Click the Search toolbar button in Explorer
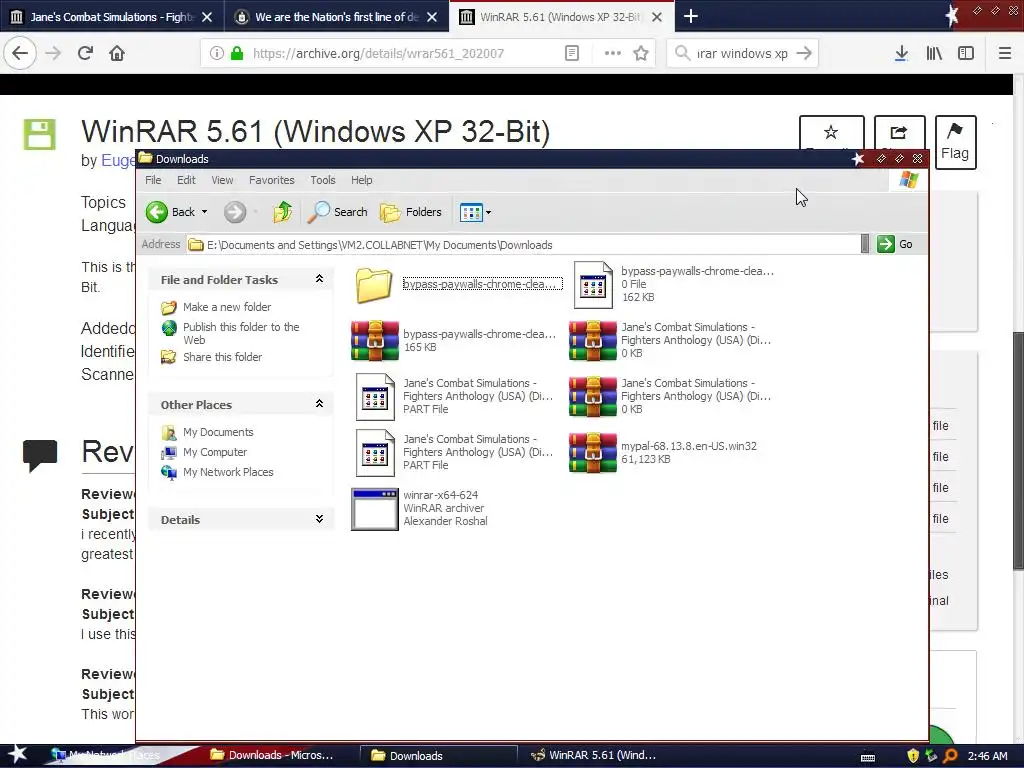Image resolution: width=1024 pixels, height=768 pixels. click(338, 212)
